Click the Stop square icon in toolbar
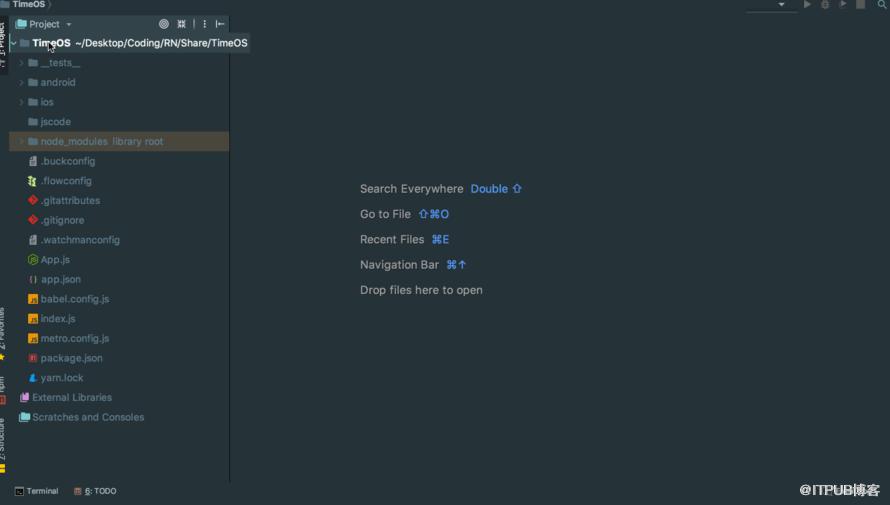 pyautogui.click(x=860, y=5)
